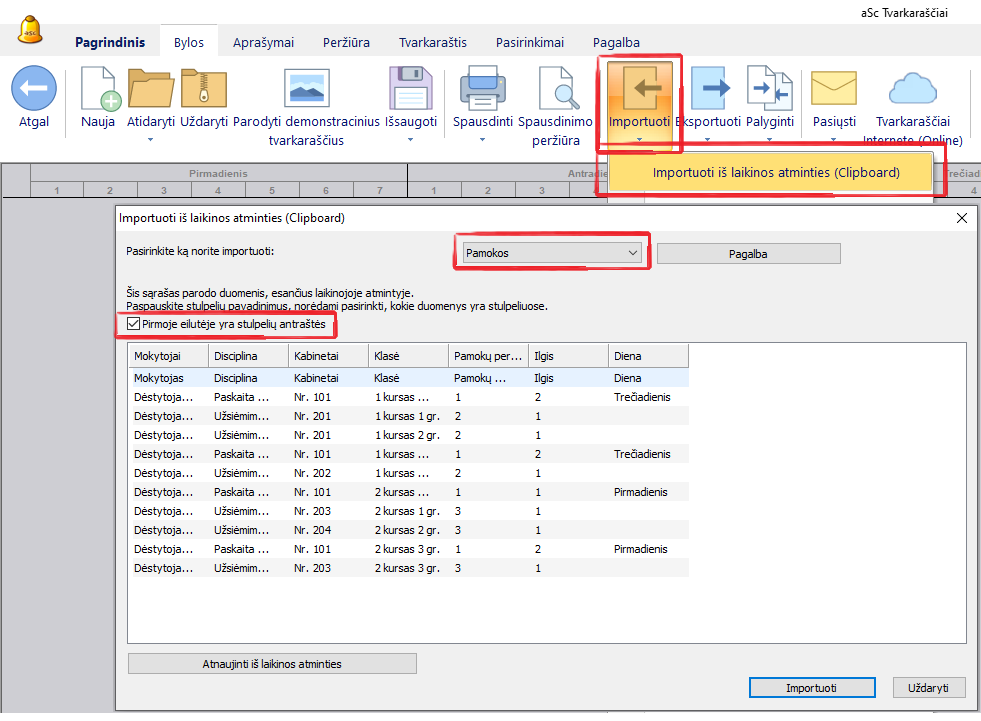This screenshot has height=721, width=981.
Task: Expand the arrow under Spausdinti
Action: pos(482,140)
